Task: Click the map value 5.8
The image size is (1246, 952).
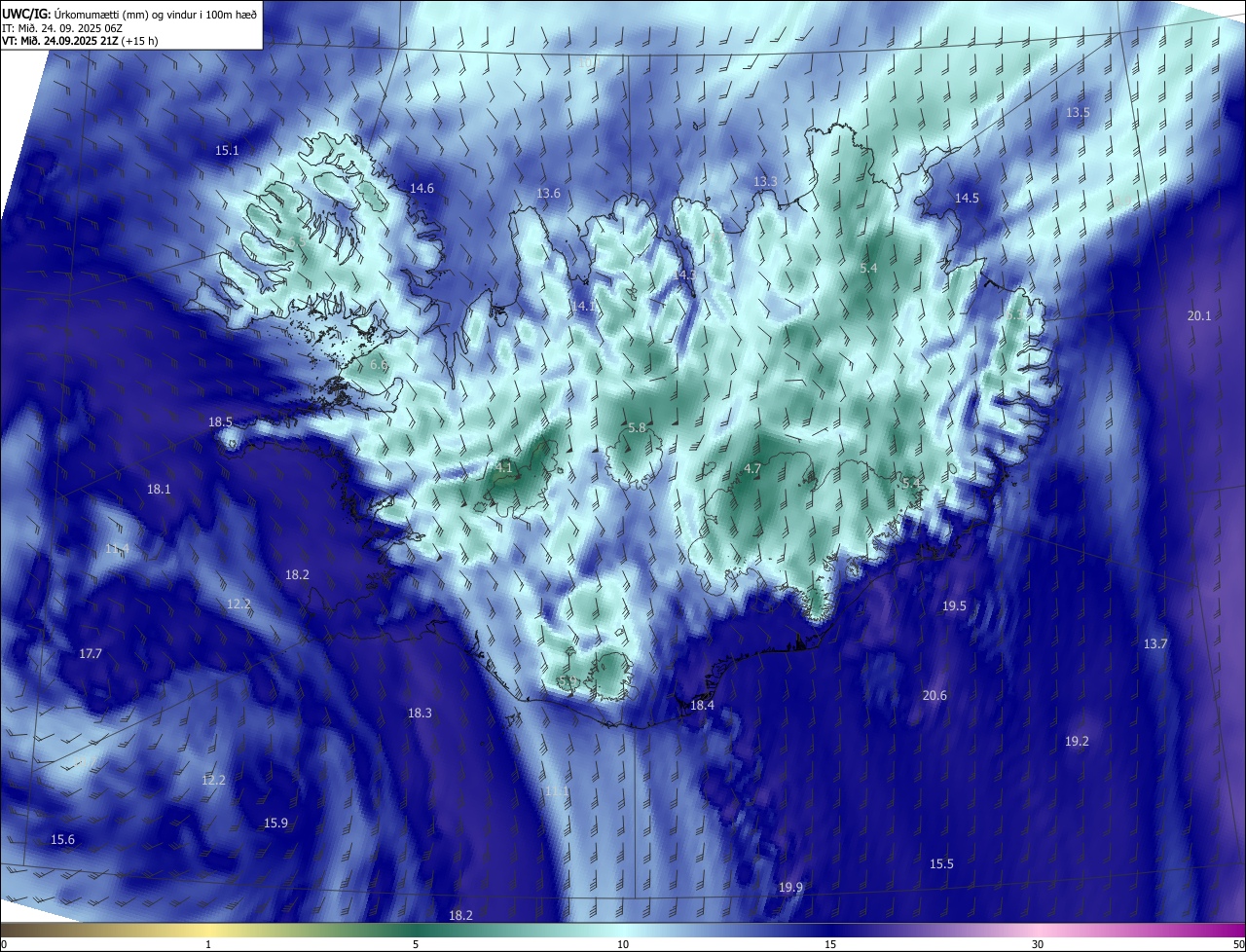Action: 637,427
